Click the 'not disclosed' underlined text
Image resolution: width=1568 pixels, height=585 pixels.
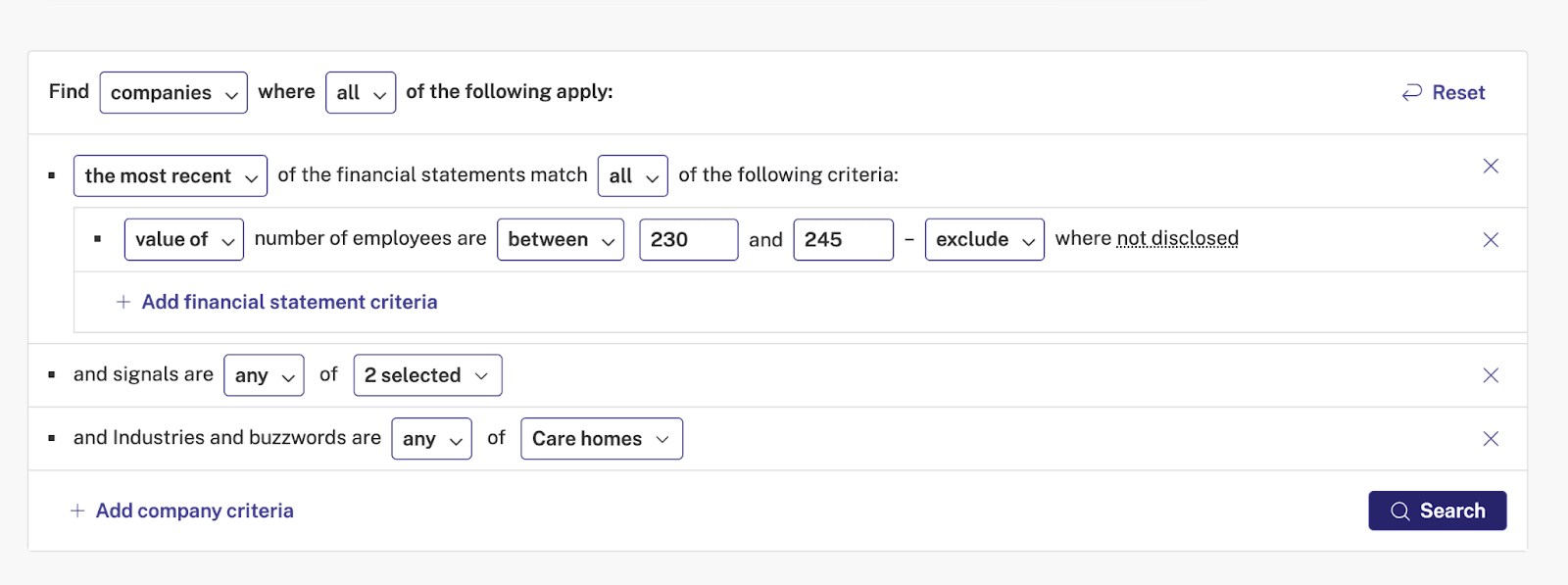(1178, 239)
